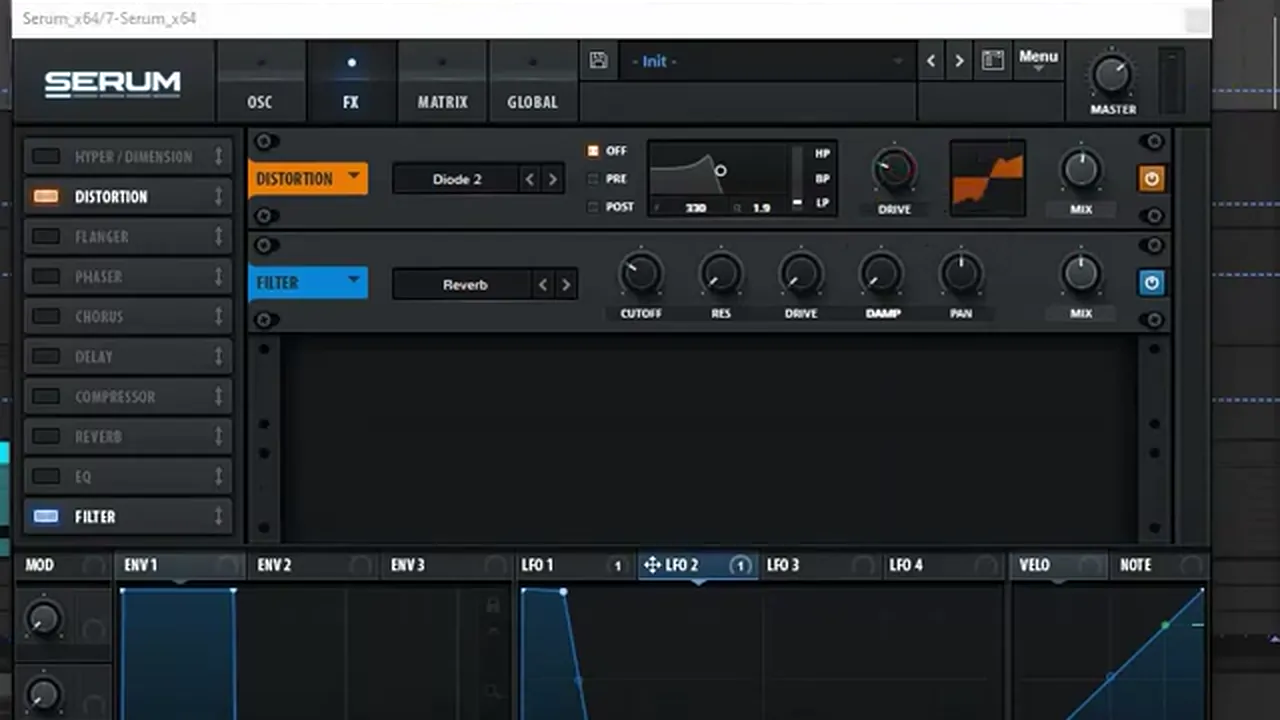1280x720 pixels.
Task: Click the filter RES knob
Action: point(720,274)
